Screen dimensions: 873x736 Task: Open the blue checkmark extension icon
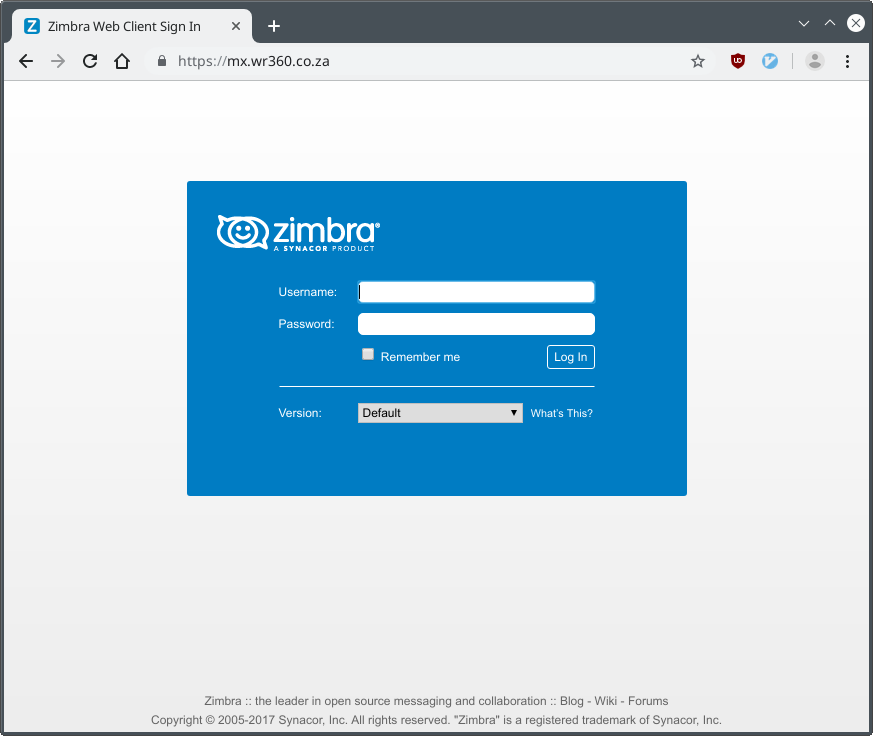[x=770, y=61]
